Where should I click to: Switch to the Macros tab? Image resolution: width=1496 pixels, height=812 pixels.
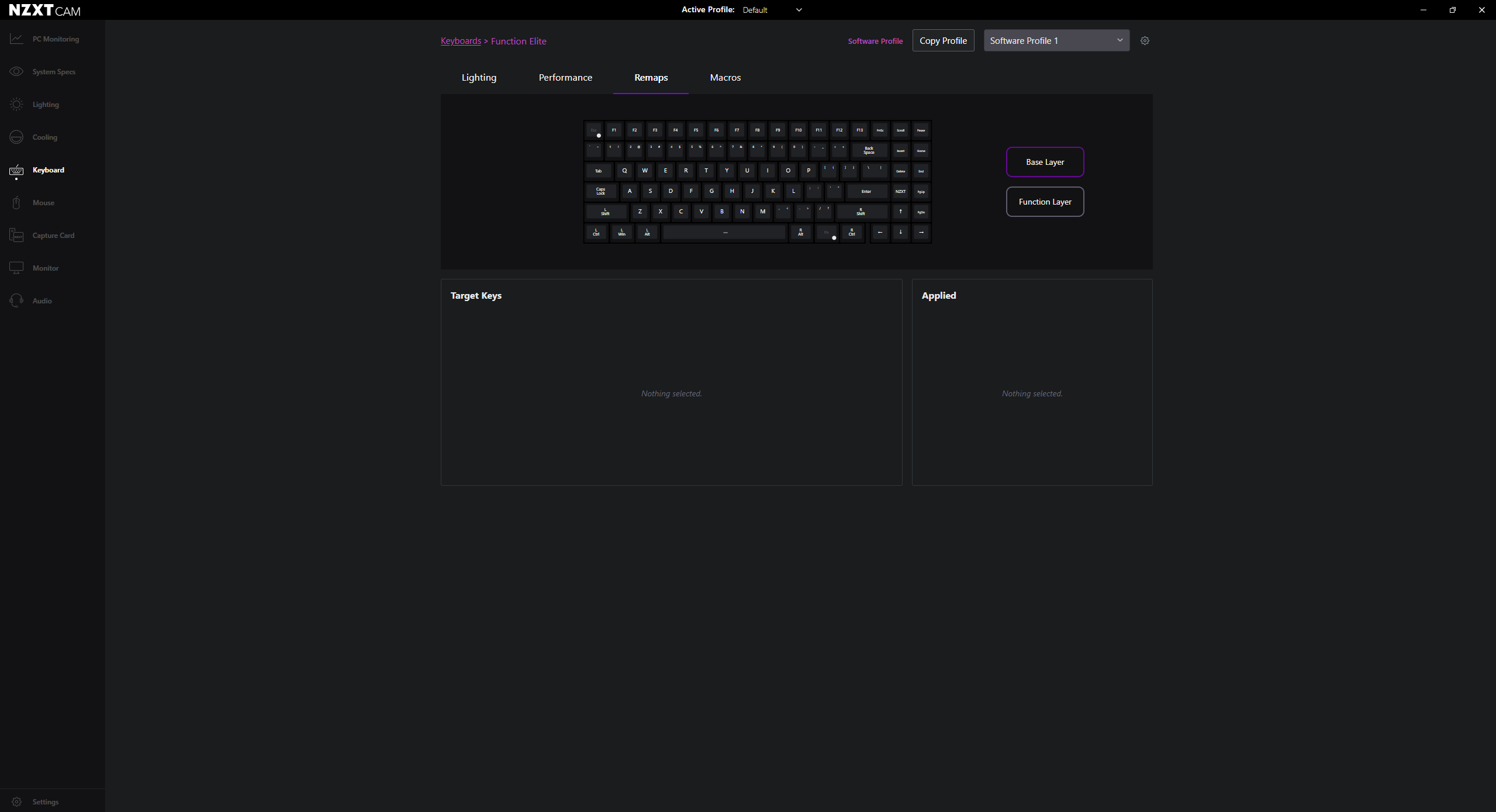click(x=725, y=77)
